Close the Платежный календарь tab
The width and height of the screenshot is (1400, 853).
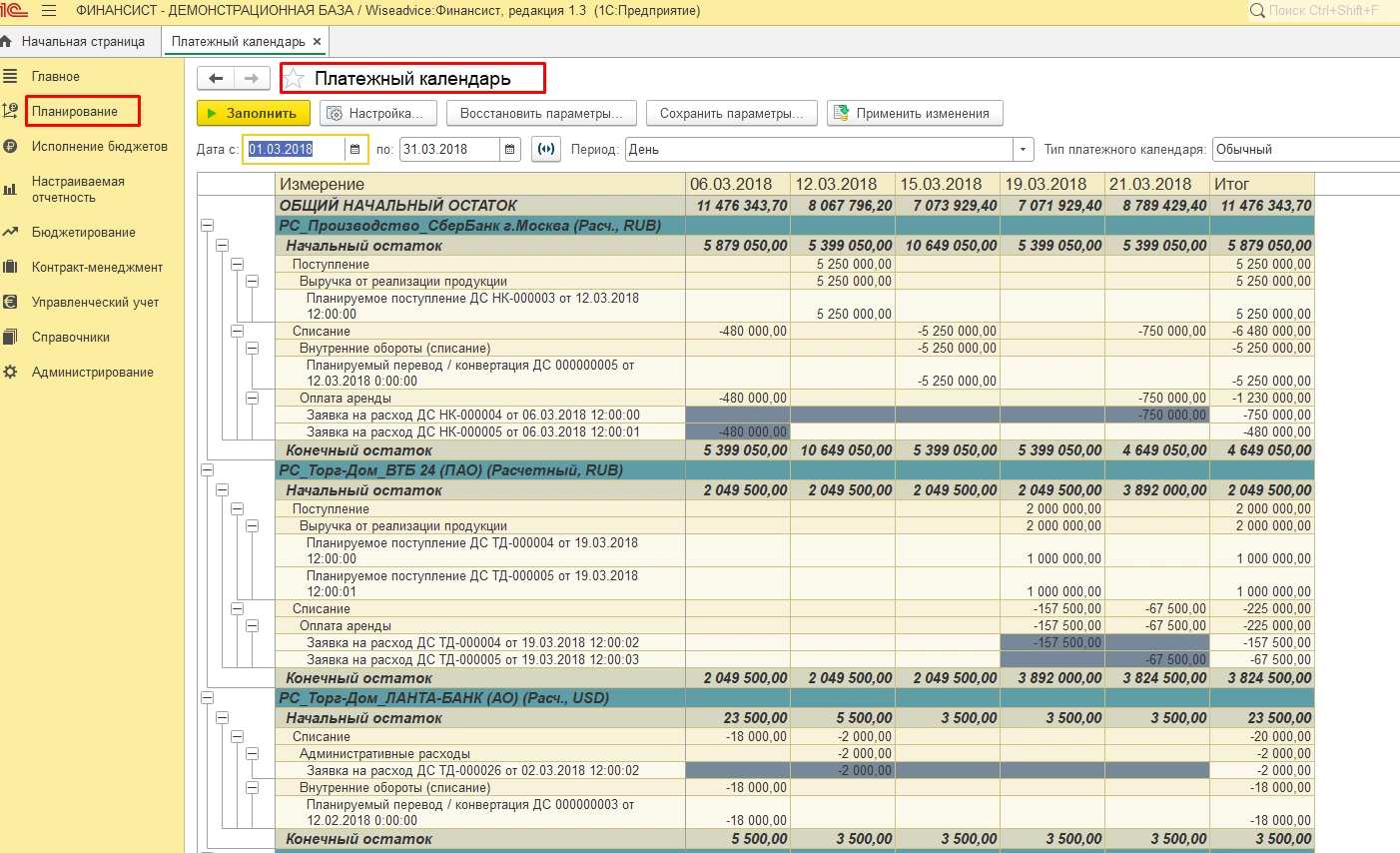[317, 42]
